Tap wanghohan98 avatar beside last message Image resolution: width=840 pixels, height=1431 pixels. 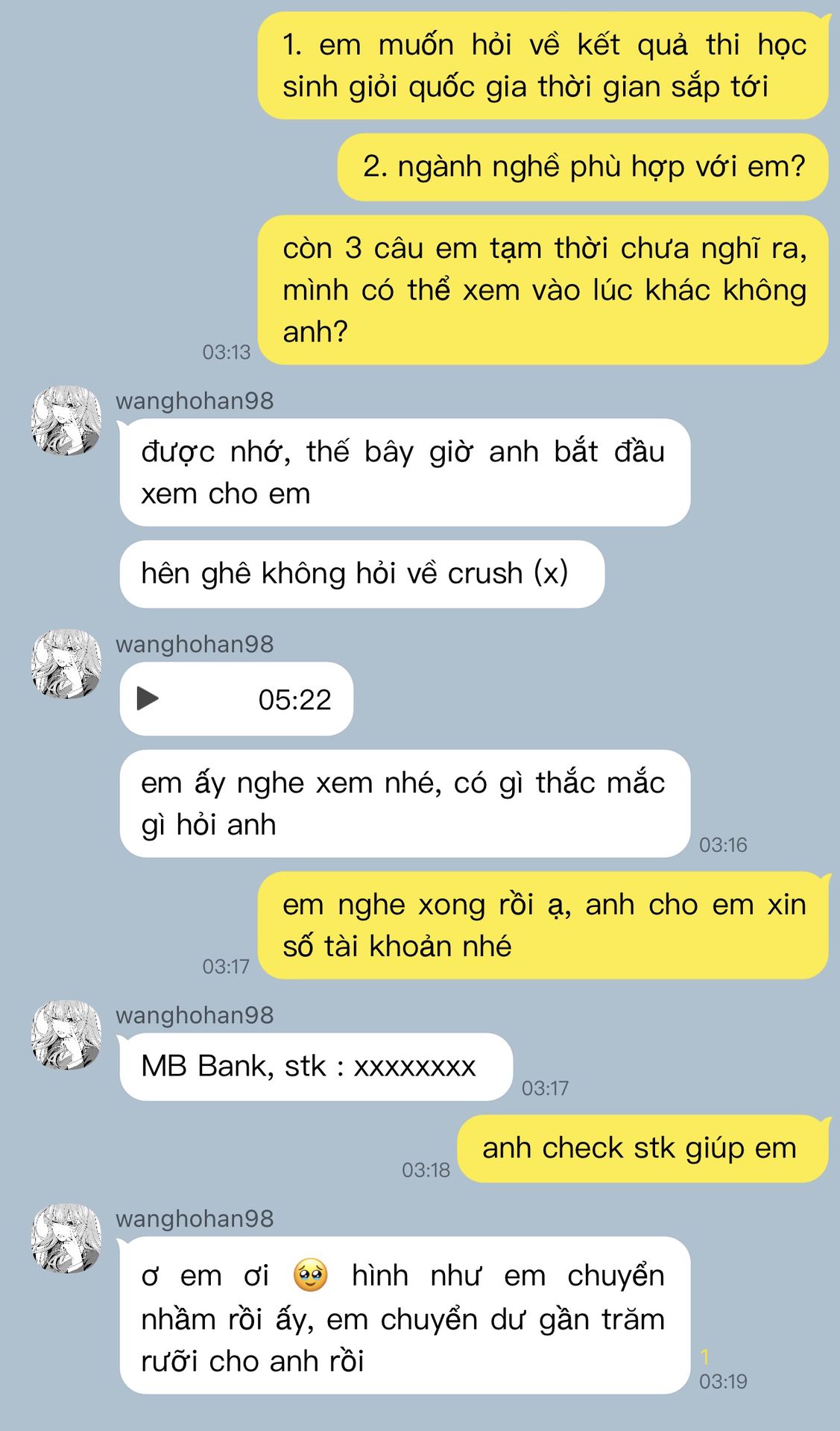[66, 1239]
